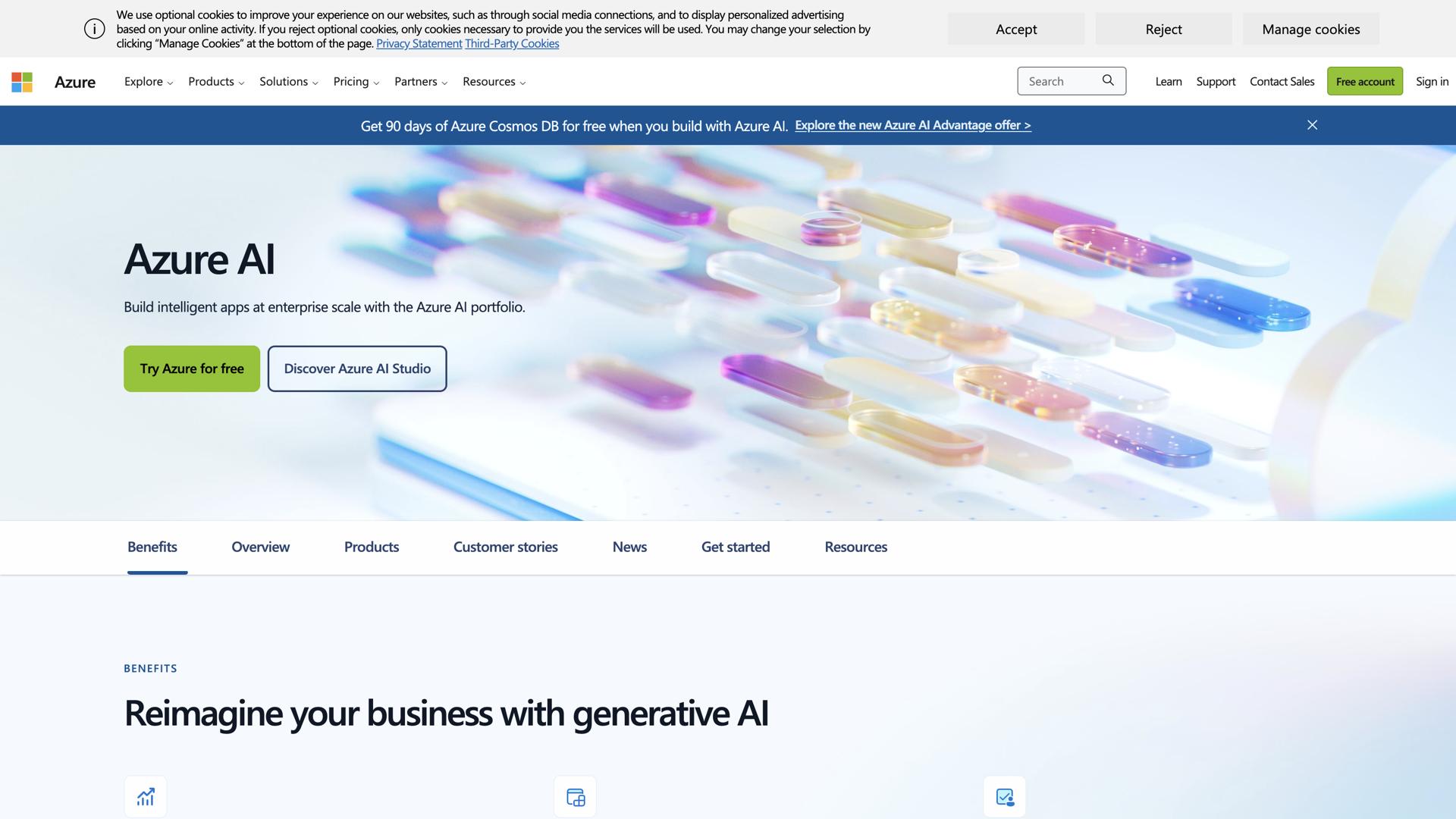Click the Azure home logo
The height and width of the screenshot is (819, 1456).
(75, 81)
